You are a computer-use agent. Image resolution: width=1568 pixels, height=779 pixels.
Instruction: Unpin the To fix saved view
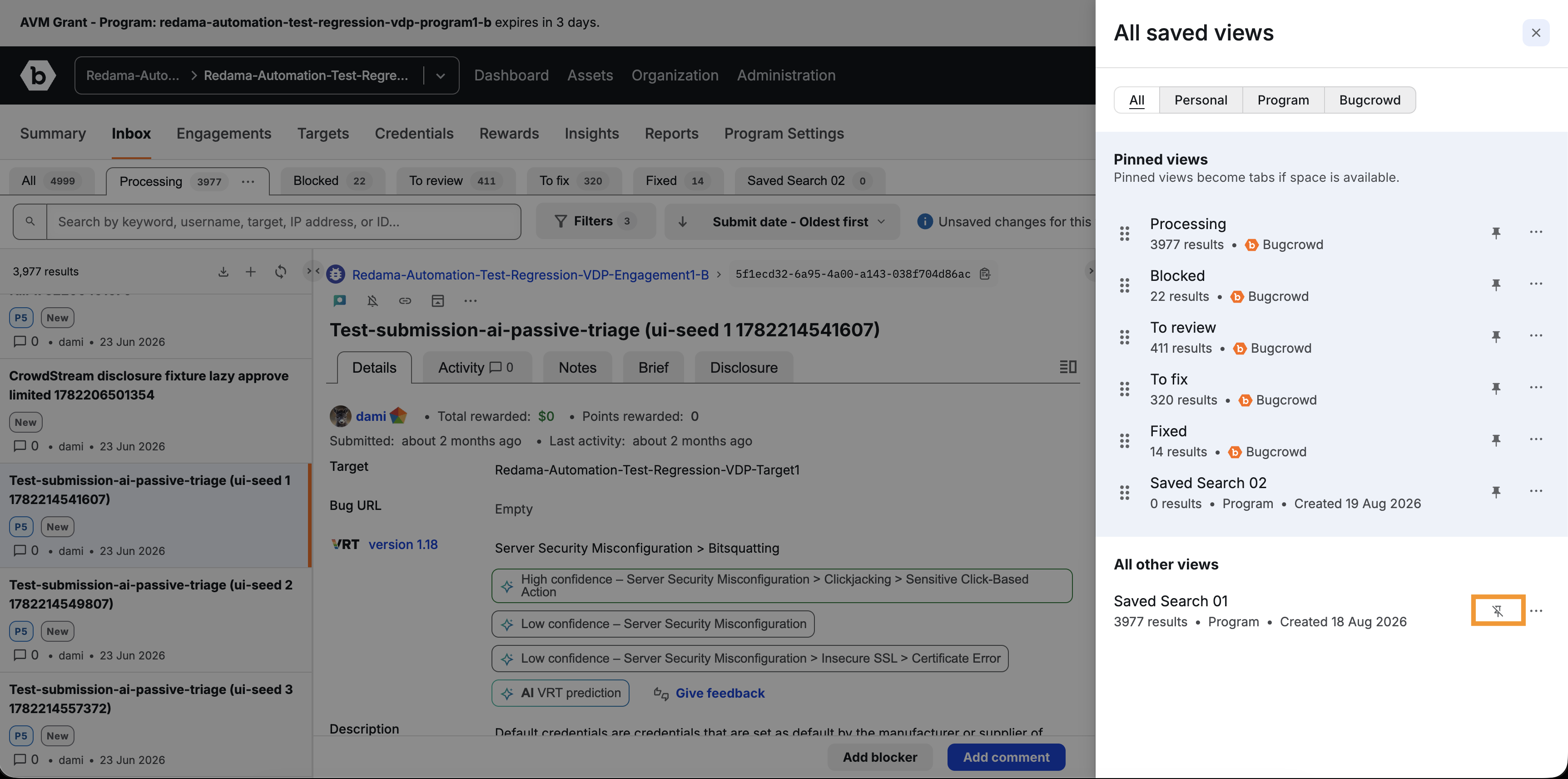point(1496,388)
